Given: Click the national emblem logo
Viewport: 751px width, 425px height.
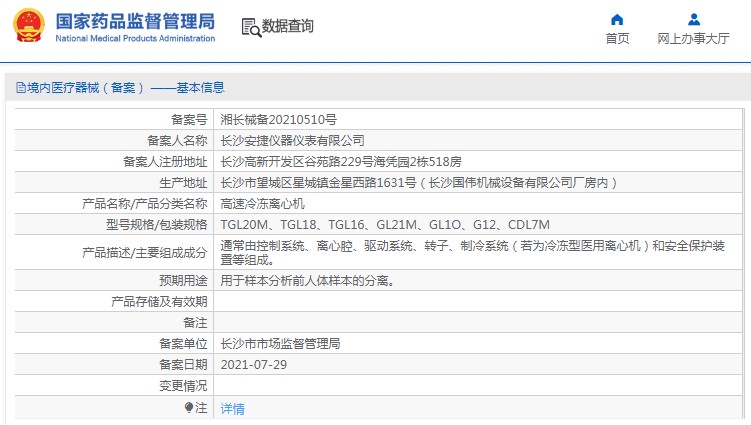Looking at the screenshot, I should click(x=29, y=25).
